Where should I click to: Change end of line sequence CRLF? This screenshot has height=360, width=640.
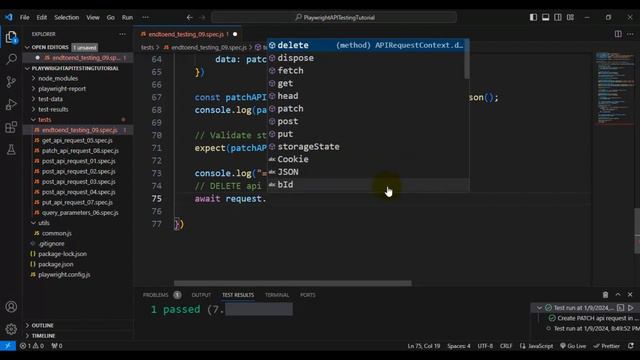pos(506,346)
